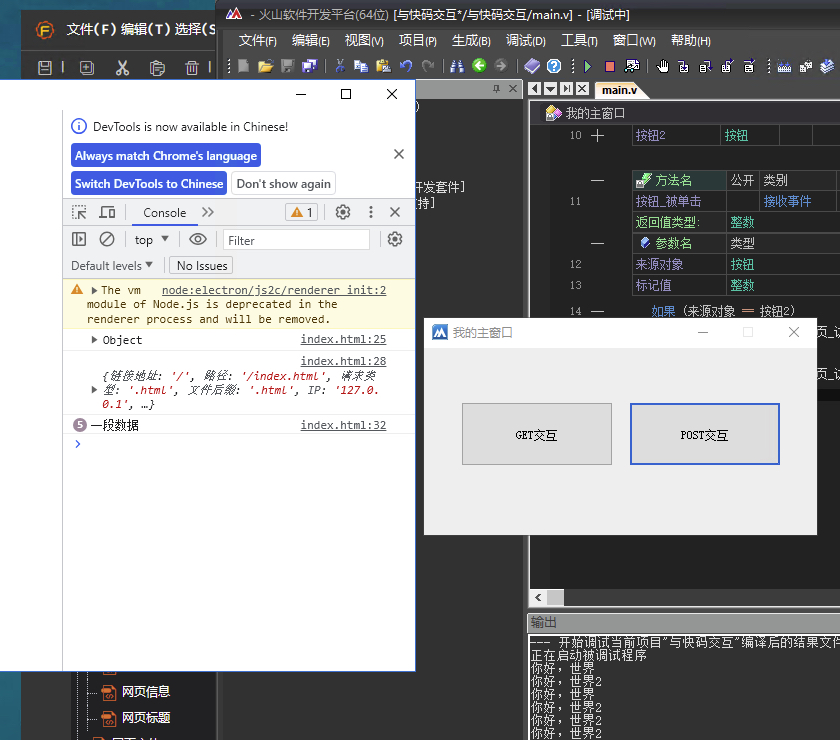Open the tab list dropdown arrow beside main.v
The height and width of the screenshot is (740, 840).
pos(550,89)
